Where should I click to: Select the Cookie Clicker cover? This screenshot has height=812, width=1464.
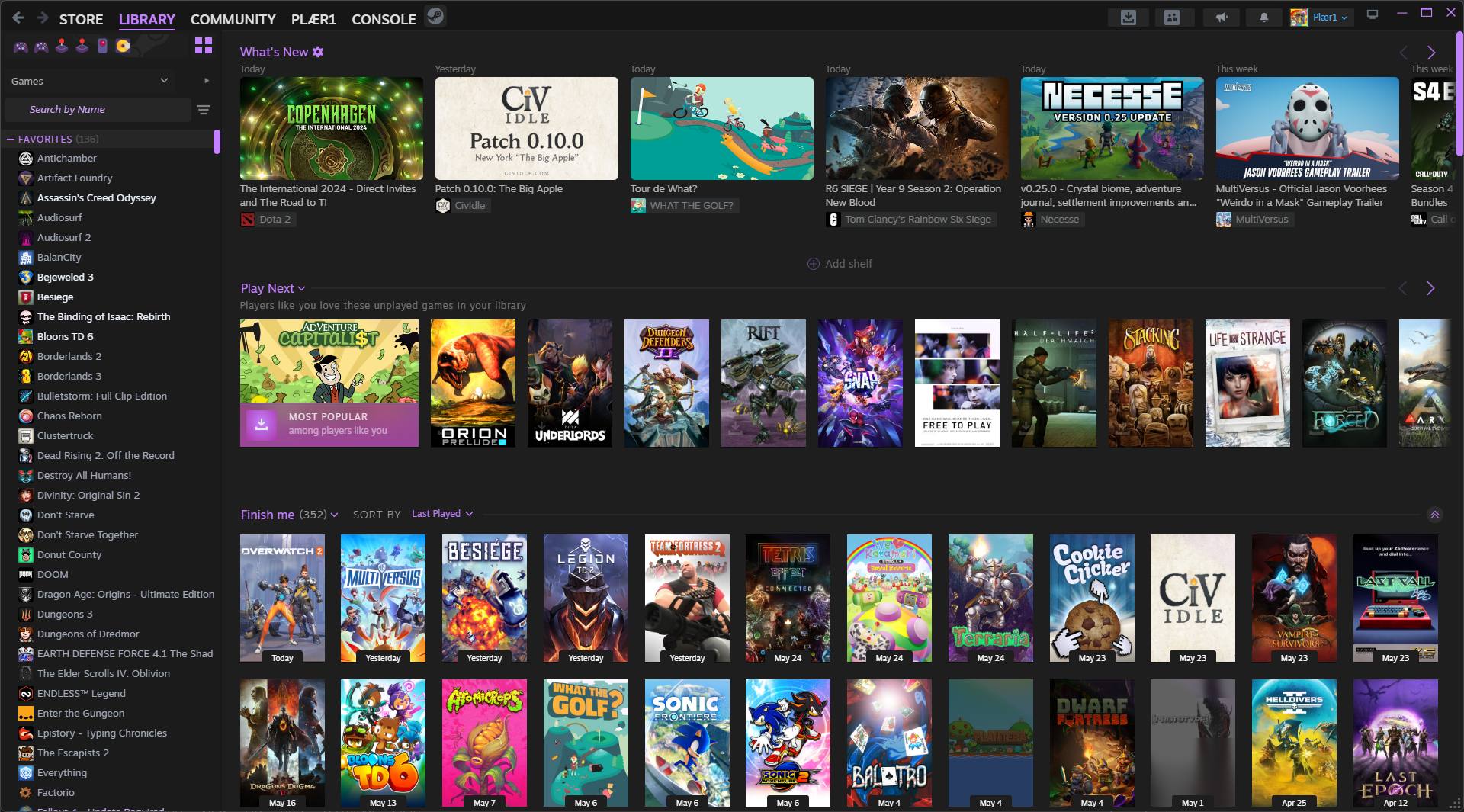coord(1092,598)
